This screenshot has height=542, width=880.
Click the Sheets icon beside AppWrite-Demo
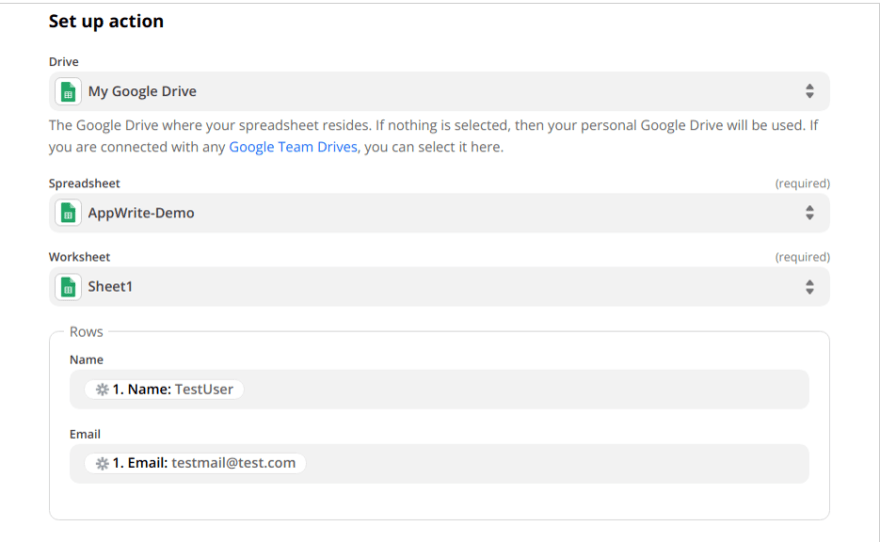coord(68,213)
